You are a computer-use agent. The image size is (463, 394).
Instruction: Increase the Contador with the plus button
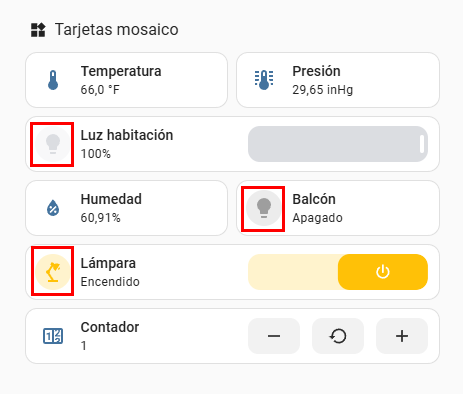(402, 336)
